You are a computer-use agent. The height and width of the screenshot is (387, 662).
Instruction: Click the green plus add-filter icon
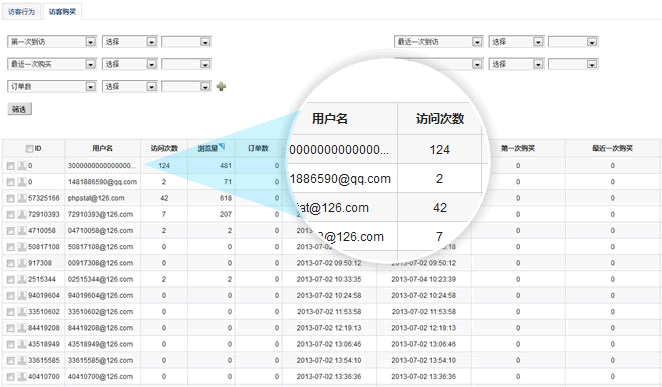221,87
